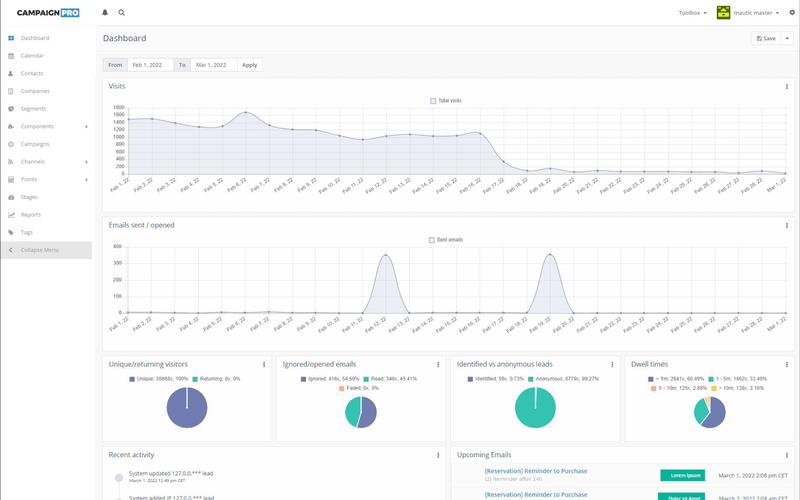This screenshot has width=800, height=500.
Task: Open search with the magnifier icon
Action: point(121,13)
